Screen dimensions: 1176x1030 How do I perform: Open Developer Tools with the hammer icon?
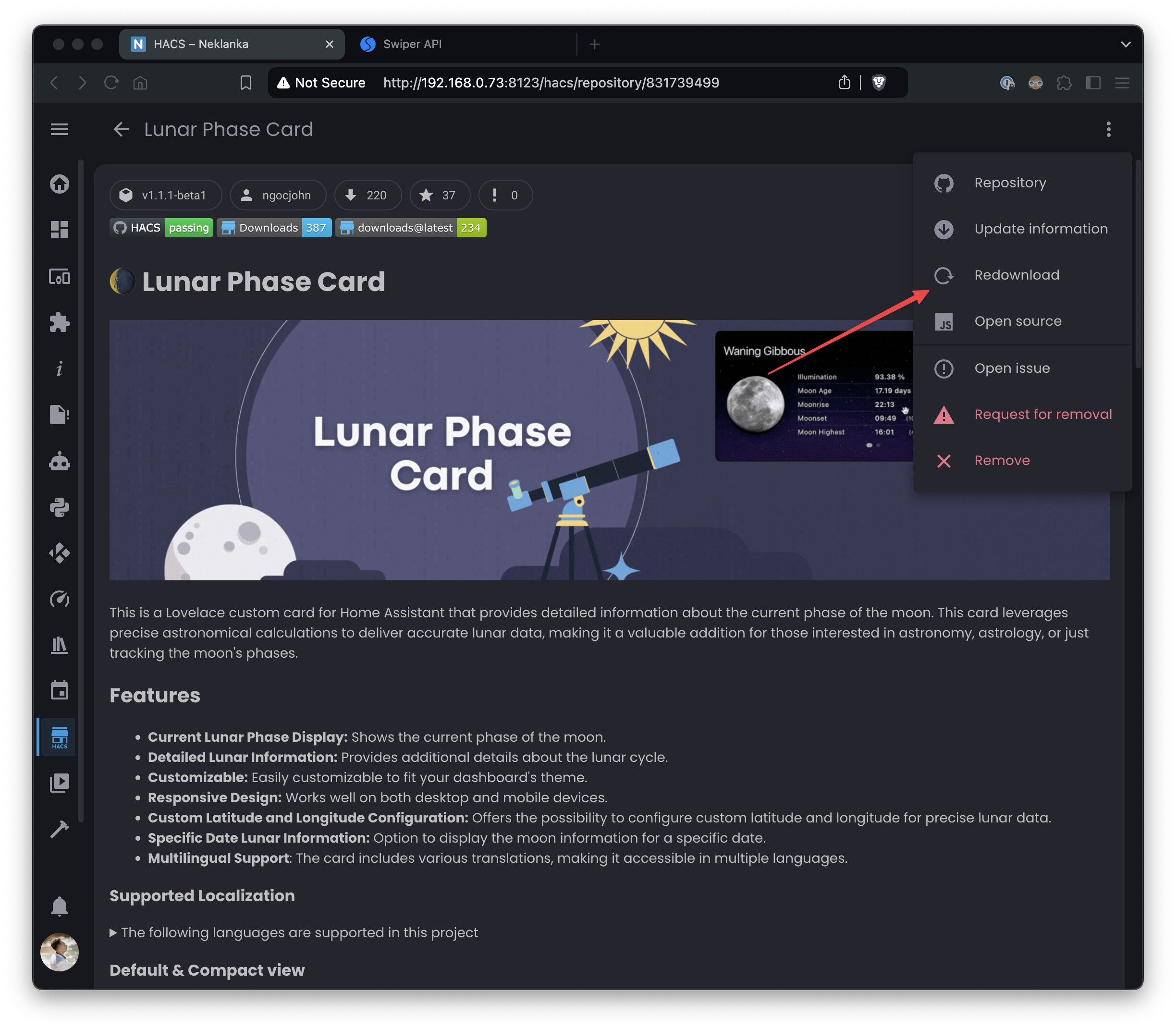[59, 829]
